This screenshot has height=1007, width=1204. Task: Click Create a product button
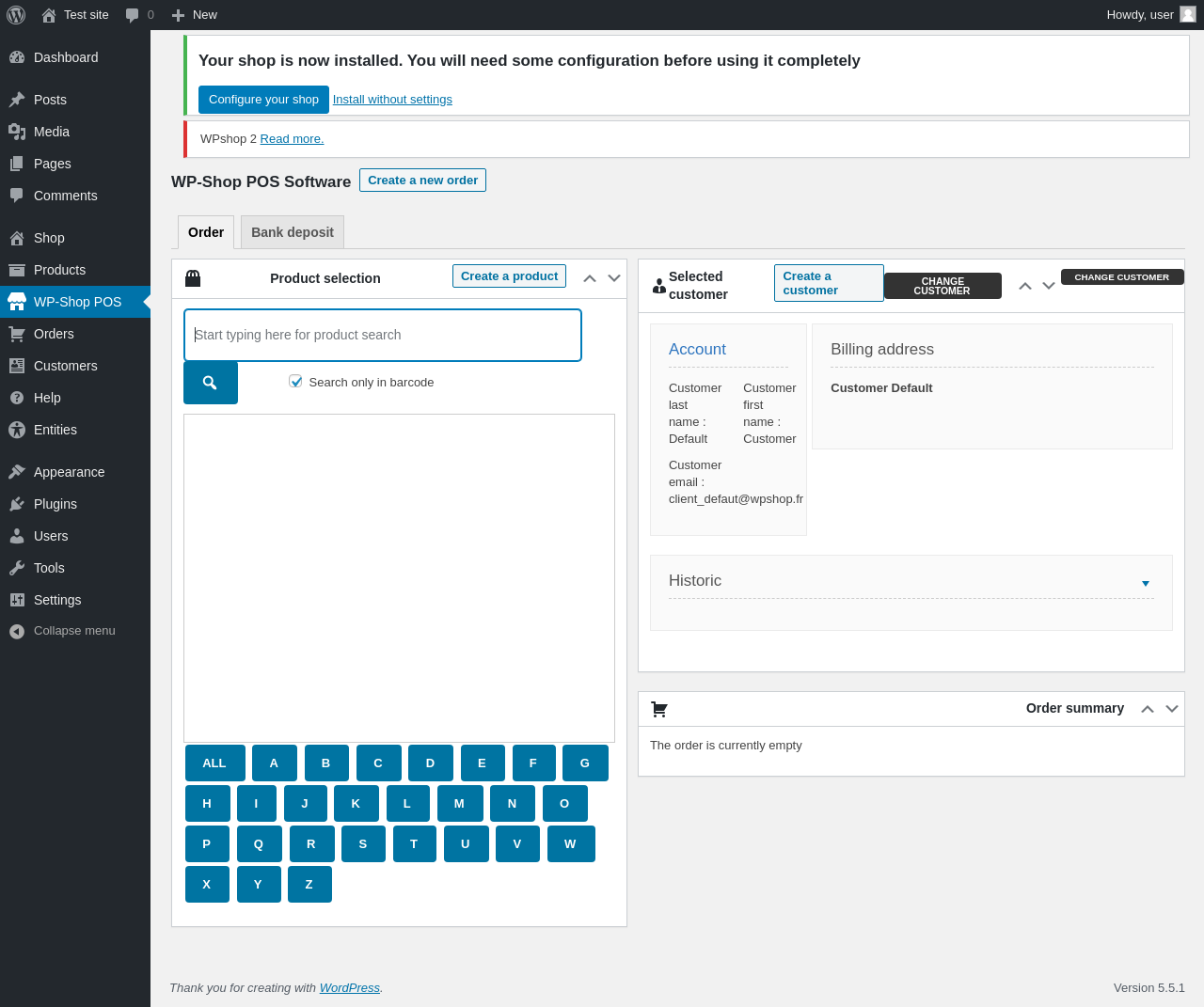pos(509,276)
